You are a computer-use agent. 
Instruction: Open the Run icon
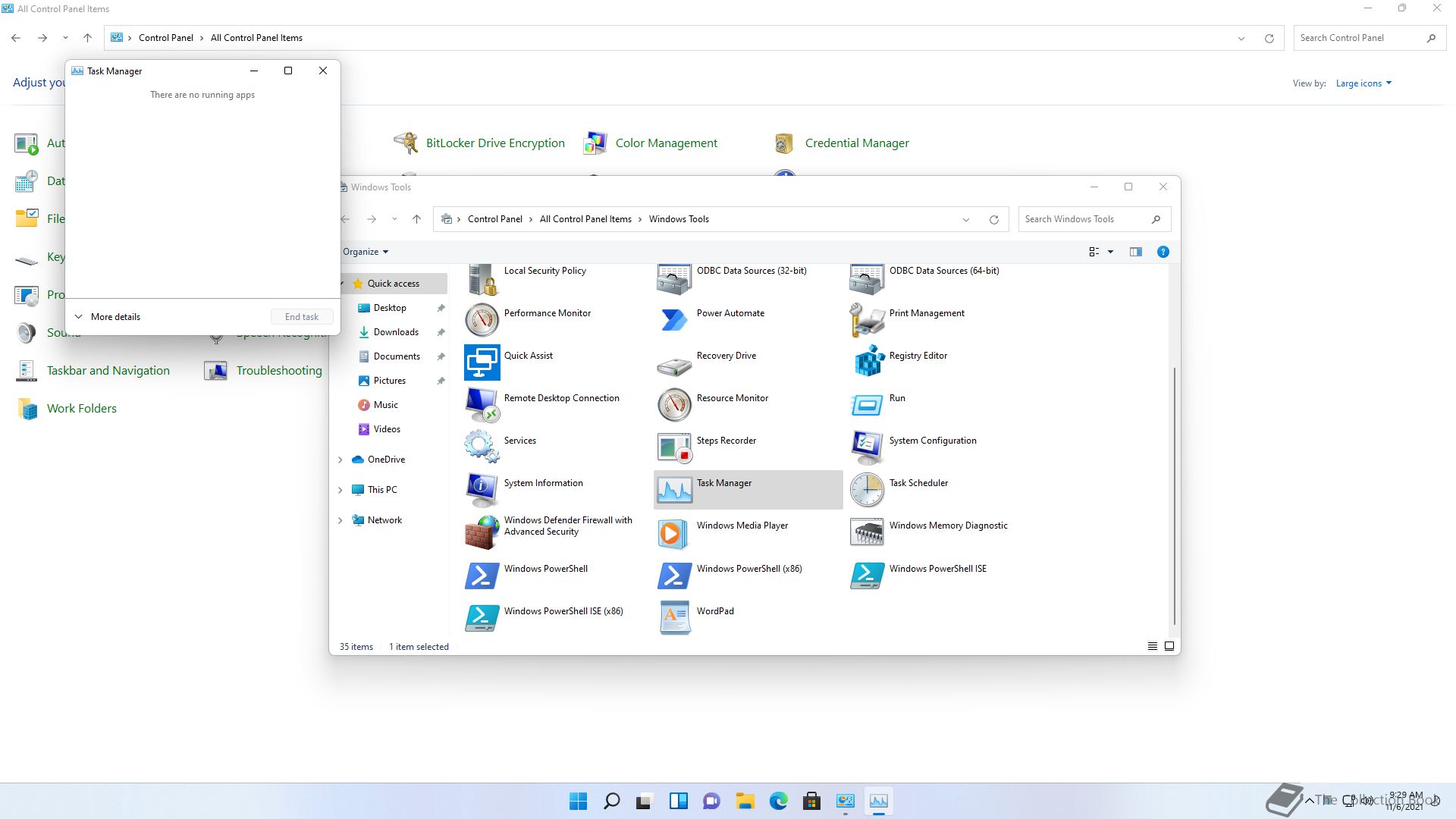point(868,405)
